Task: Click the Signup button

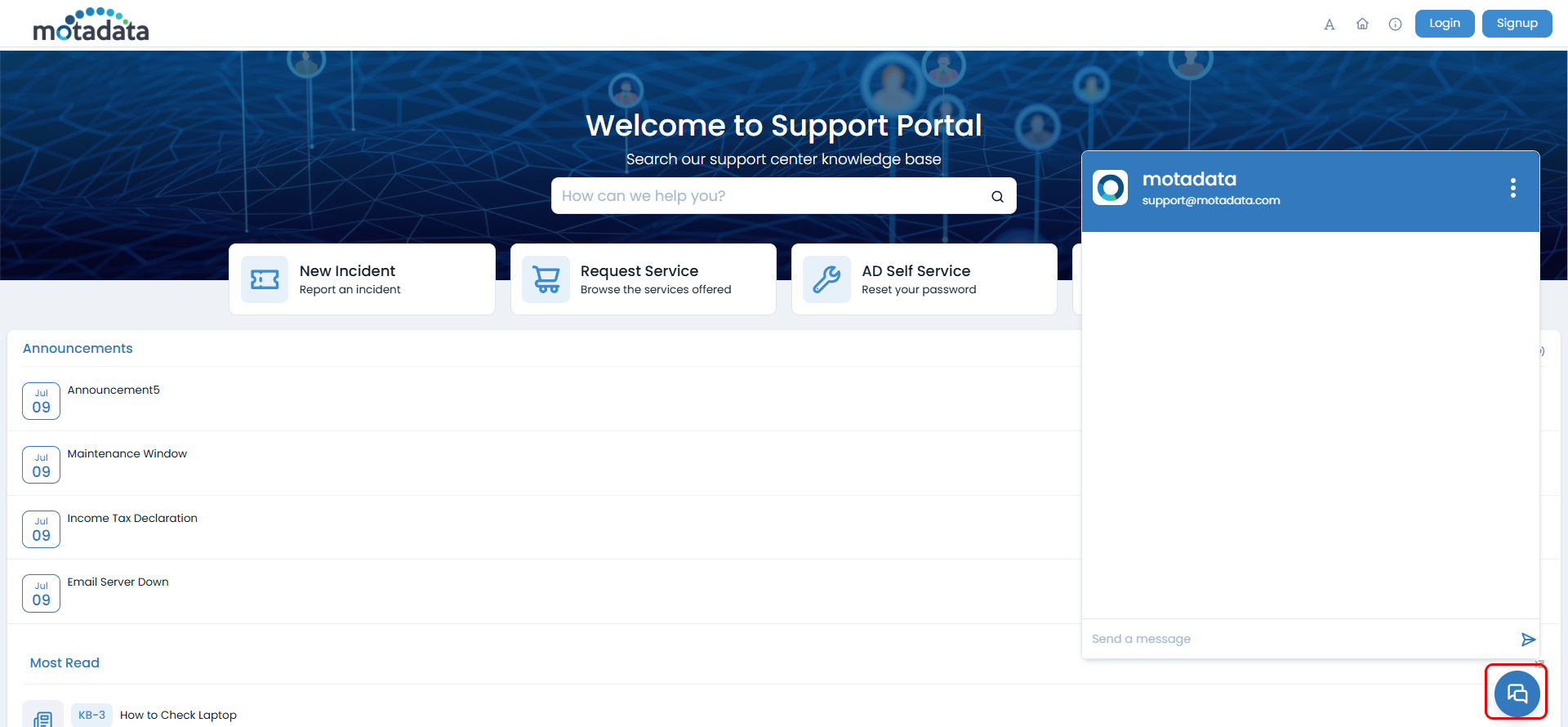Action: click(1517, 24)
